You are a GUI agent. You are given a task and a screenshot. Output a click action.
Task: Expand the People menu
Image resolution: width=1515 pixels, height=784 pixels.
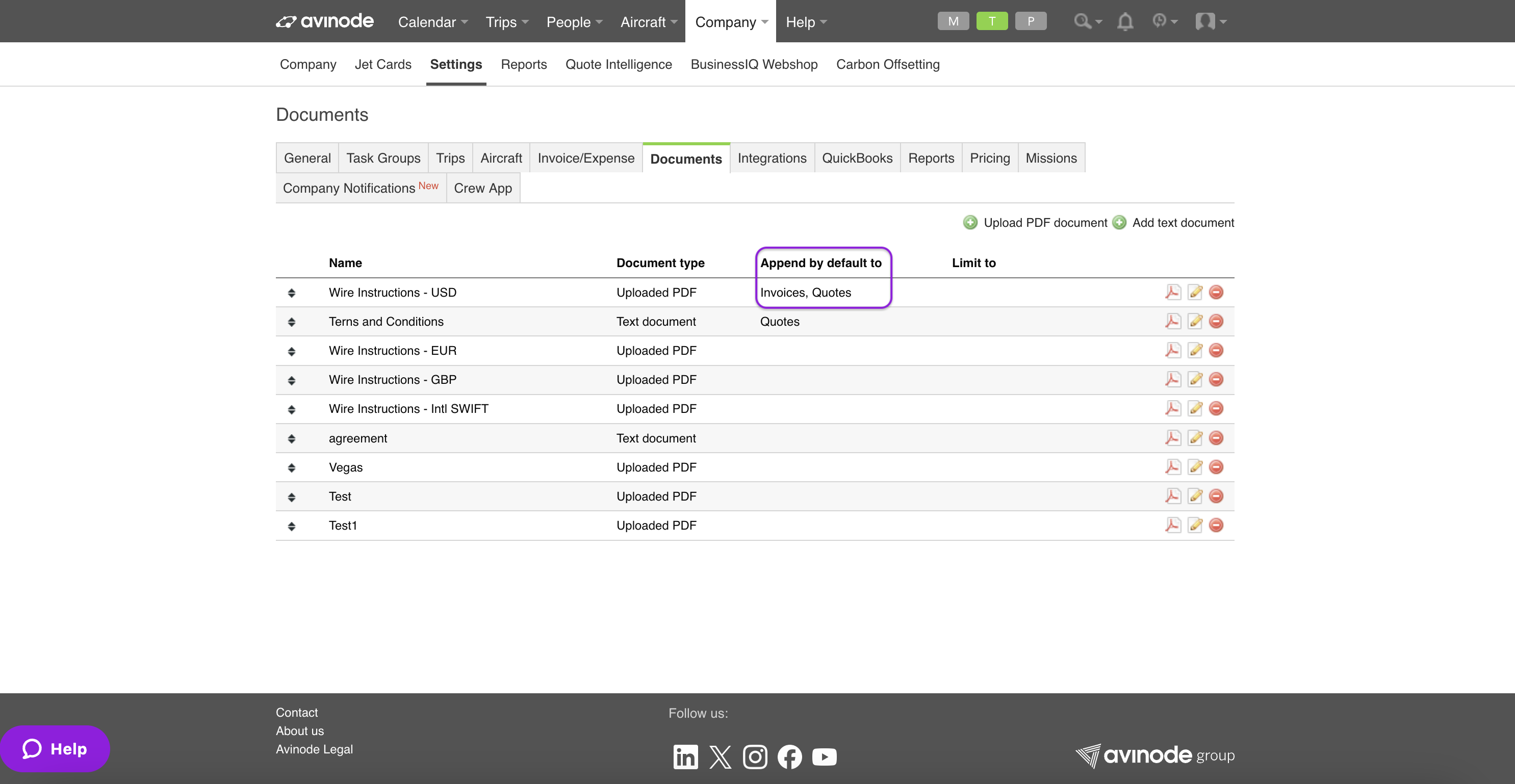coord(574,22)
